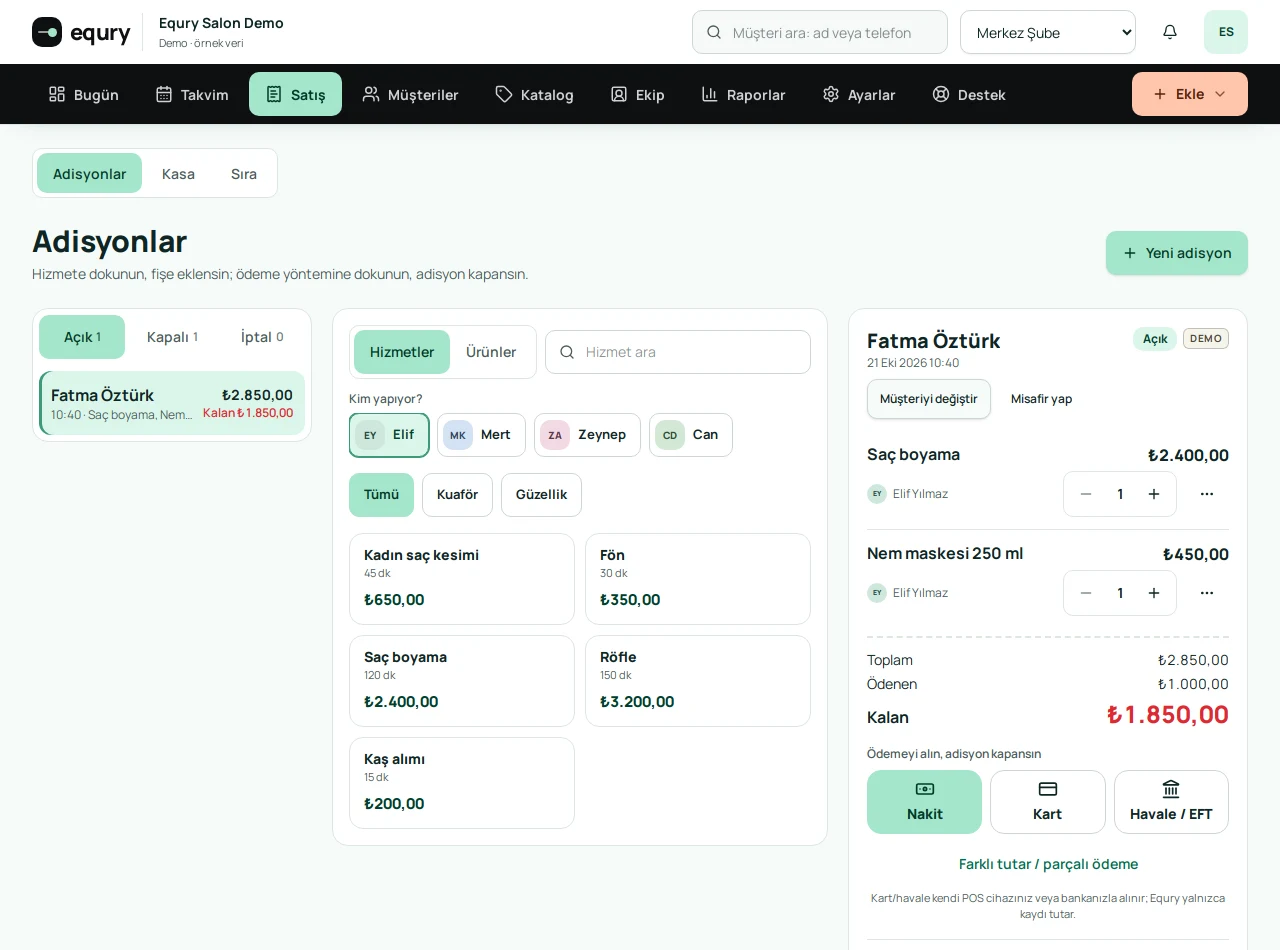Click Farklı tutar / parçalı ödeme link
1280x950 pixels.
(1048, 864)
